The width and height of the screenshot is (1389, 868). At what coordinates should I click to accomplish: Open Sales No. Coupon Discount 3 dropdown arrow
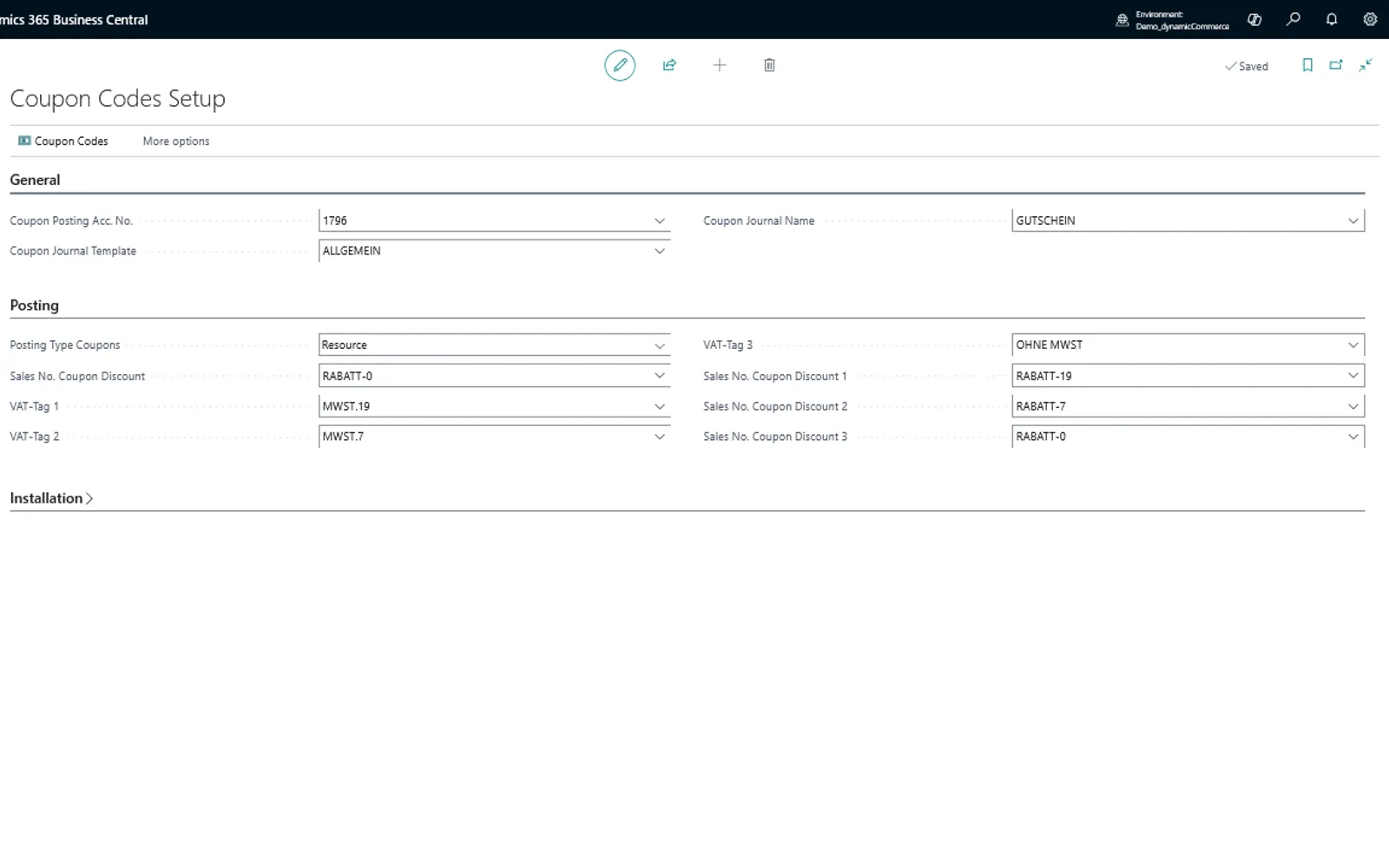point(1353,437)
